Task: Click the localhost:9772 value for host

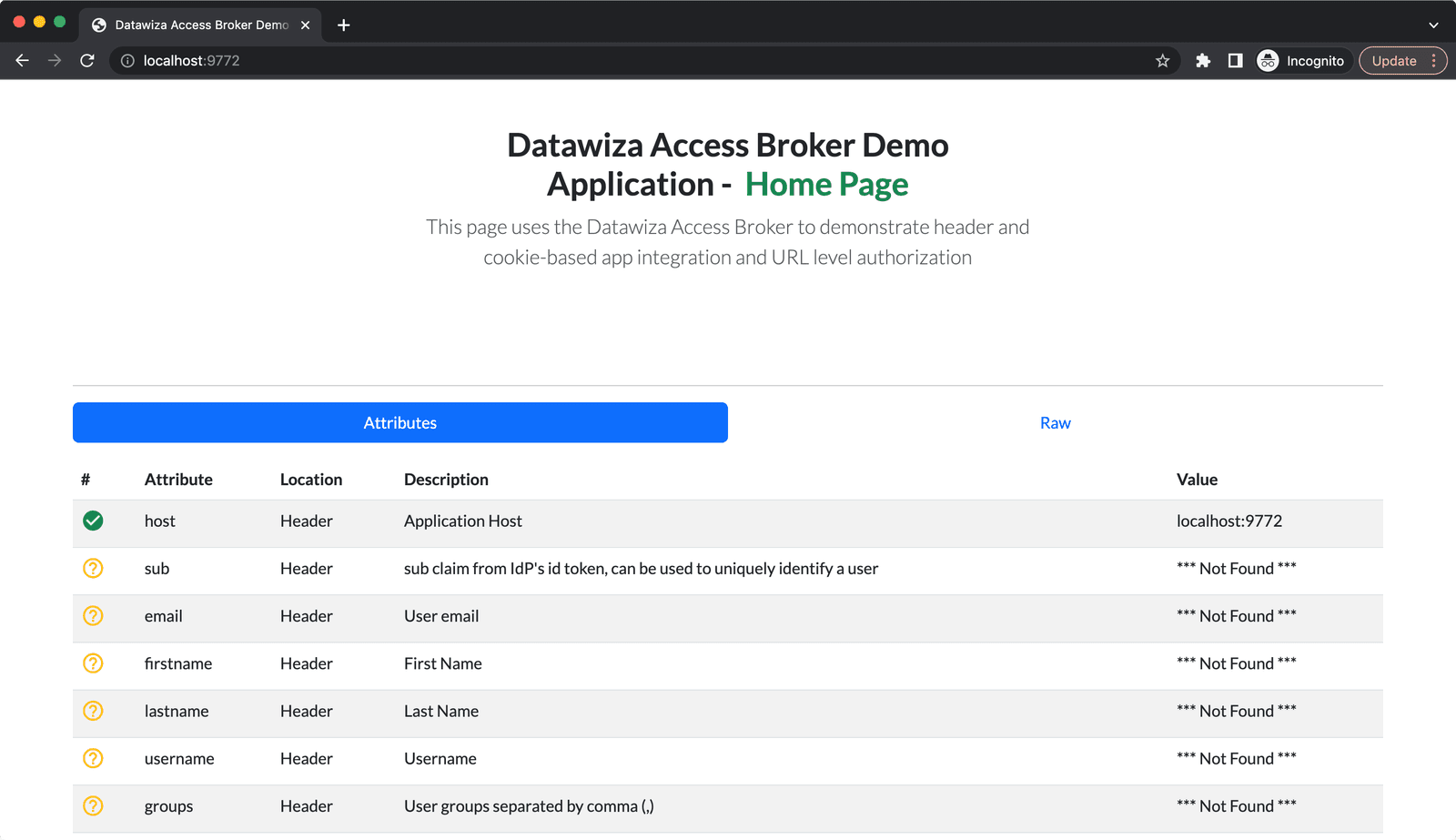Action: pyautogui.click(x=1229, y=521)
